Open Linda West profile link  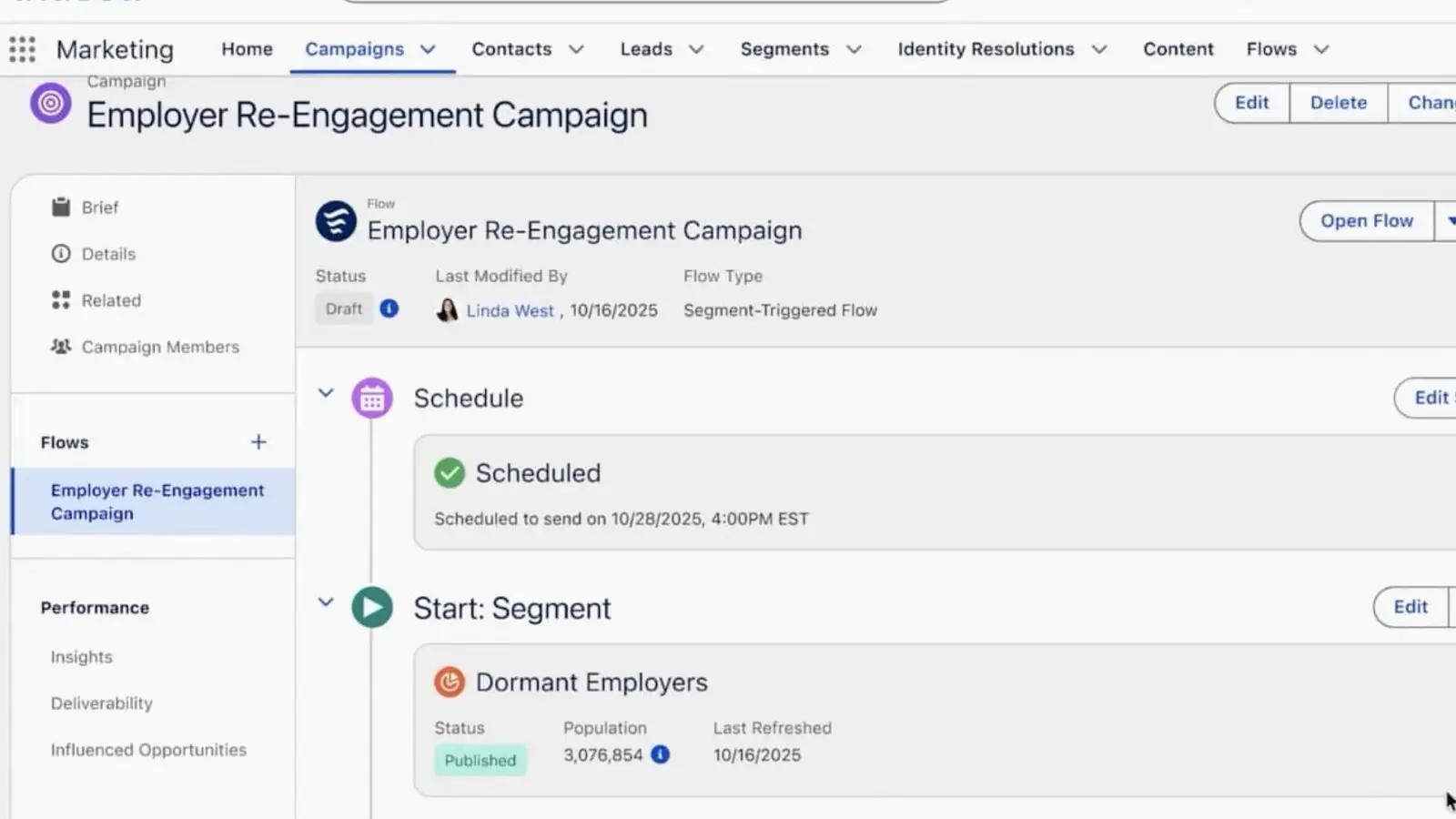click(510, 310)
